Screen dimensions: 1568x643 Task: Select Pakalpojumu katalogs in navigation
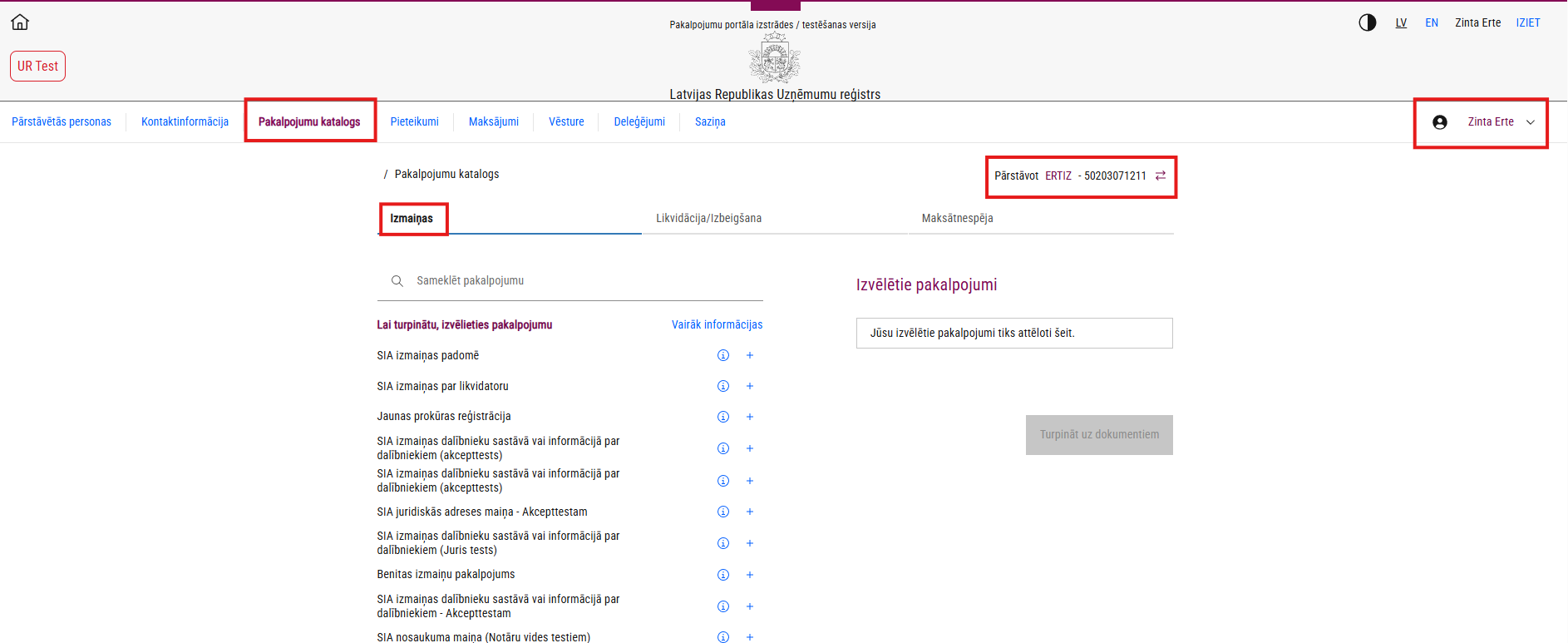(309, 121)
